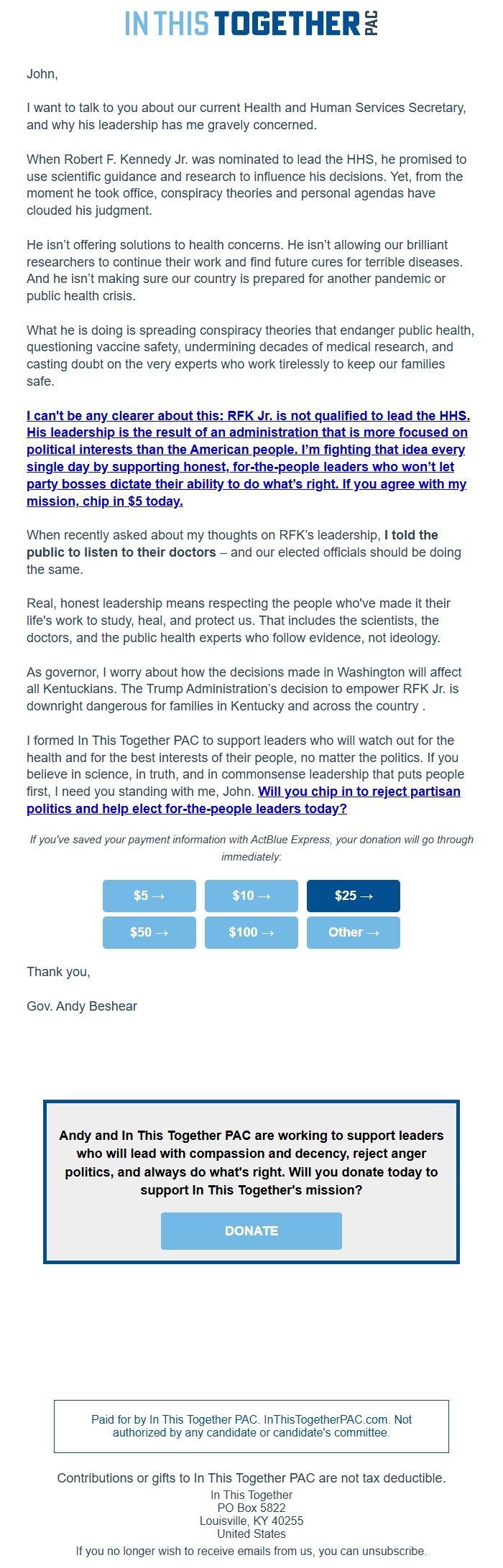This screenshot has width=503, height=1568.
Task: Click the 'John,' greeting line
Action: pyautogui.click(x=42, y=74)
